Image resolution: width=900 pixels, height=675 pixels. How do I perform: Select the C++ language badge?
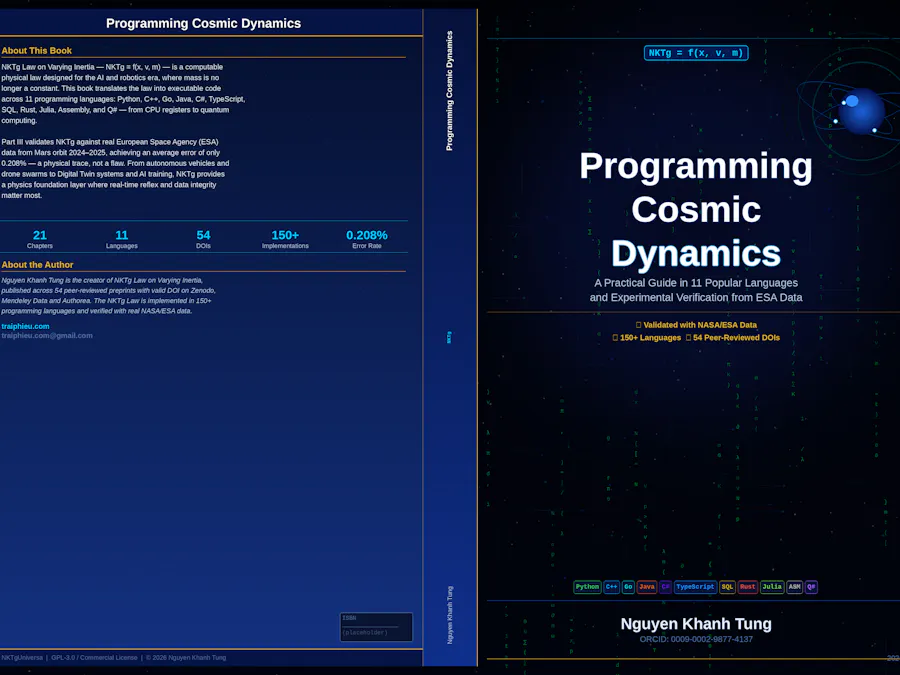coord(612,587)
